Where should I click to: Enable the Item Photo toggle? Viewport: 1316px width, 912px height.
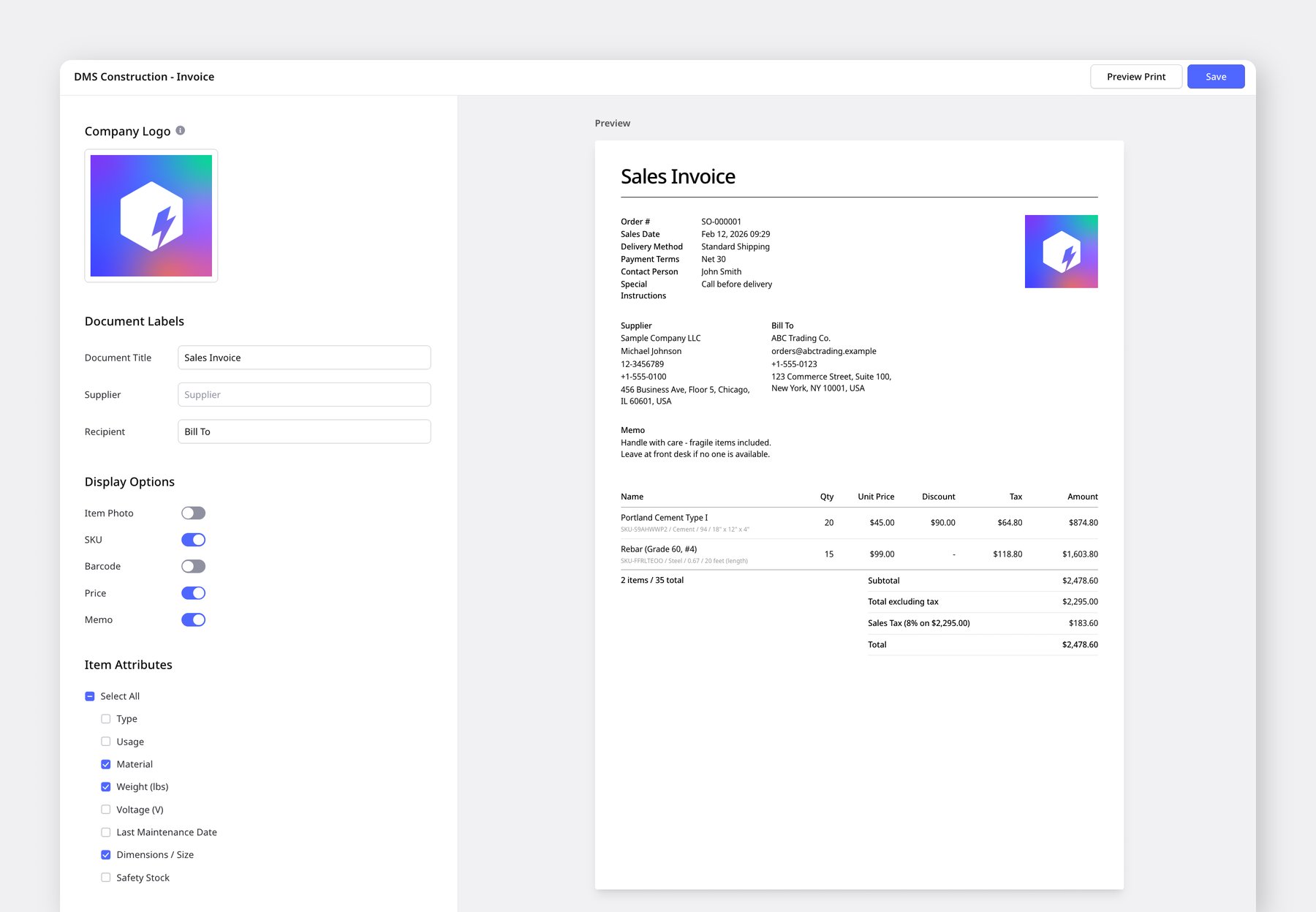[194, 513]
